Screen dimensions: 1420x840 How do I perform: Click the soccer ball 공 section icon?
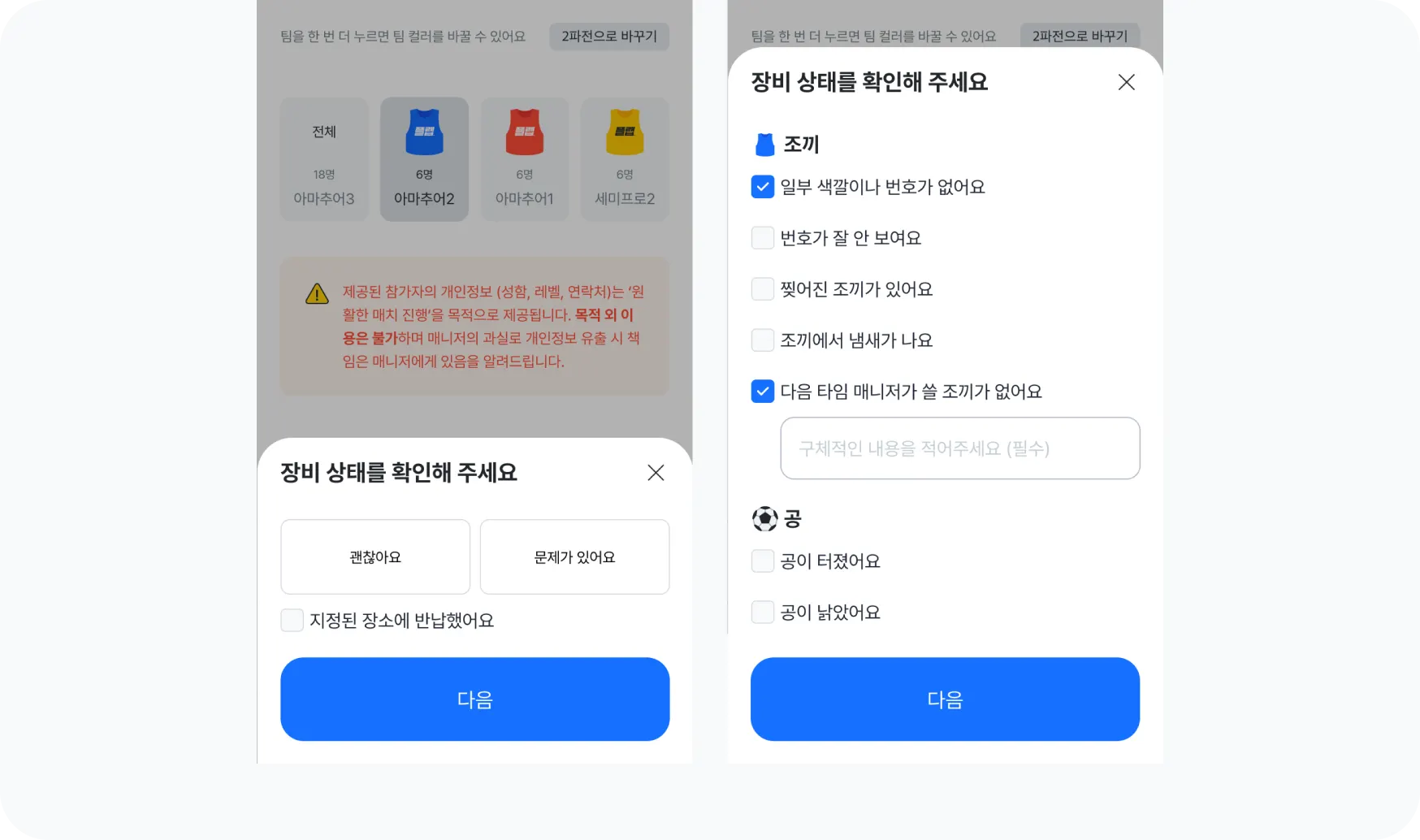click(764, 518)
